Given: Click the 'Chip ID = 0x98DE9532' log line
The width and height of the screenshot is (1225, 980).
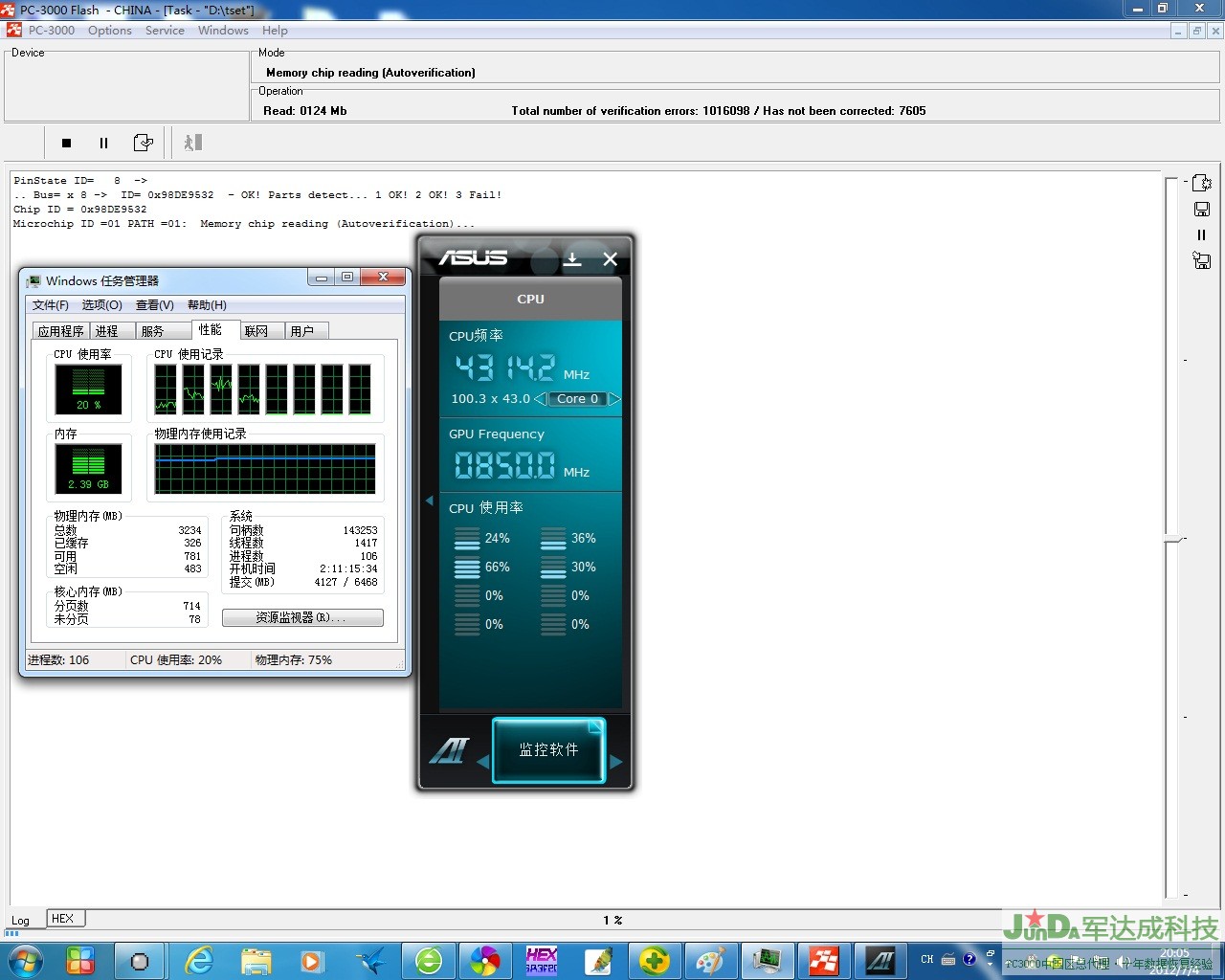Looking at the screenshot, I should (80, 210).
